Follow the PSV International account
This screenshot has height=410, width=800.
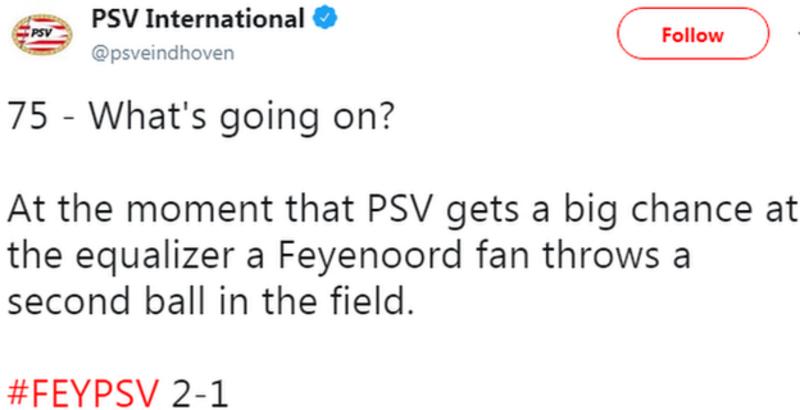(x=692, y=35)
